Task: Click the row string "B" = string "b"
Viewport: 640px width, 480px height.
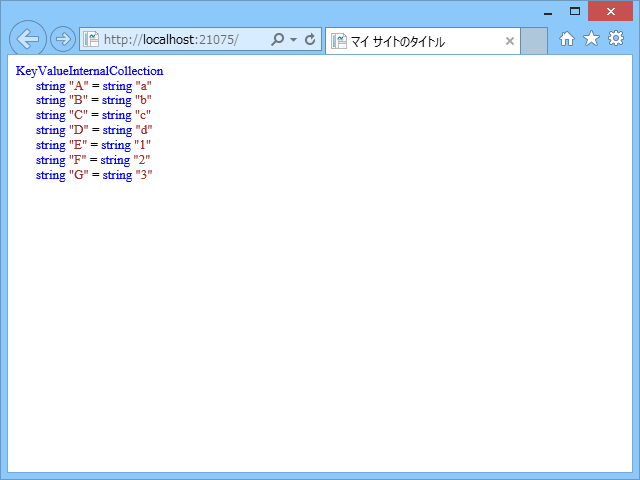Action: (x=93, y=100)
